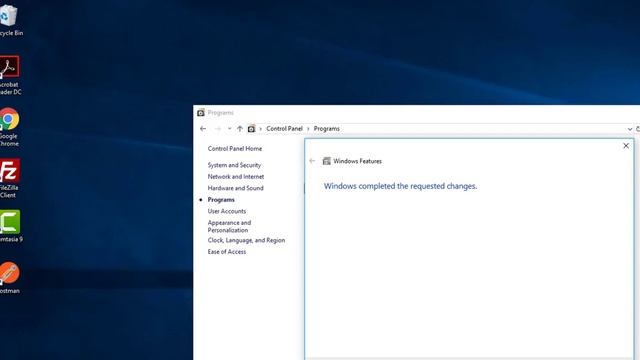Click the back arrow in Windows Features dialog
640x360 pixels.
[x=312, y=161]
